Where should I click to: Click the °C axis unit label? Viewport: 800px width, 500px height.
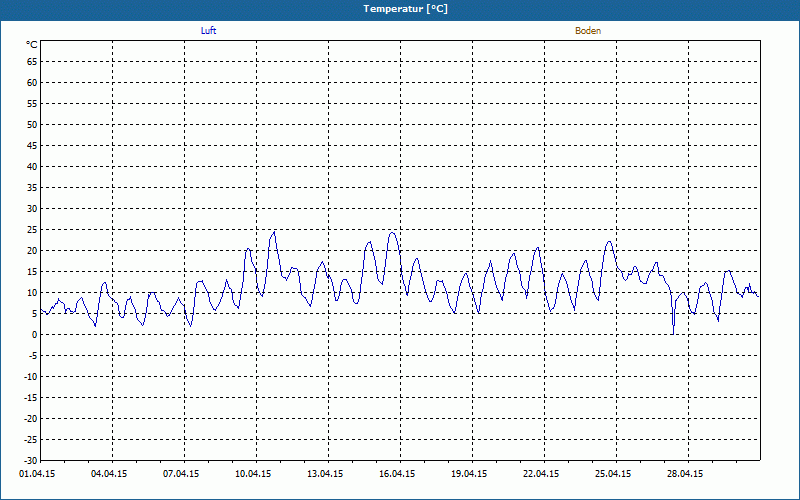32,45
